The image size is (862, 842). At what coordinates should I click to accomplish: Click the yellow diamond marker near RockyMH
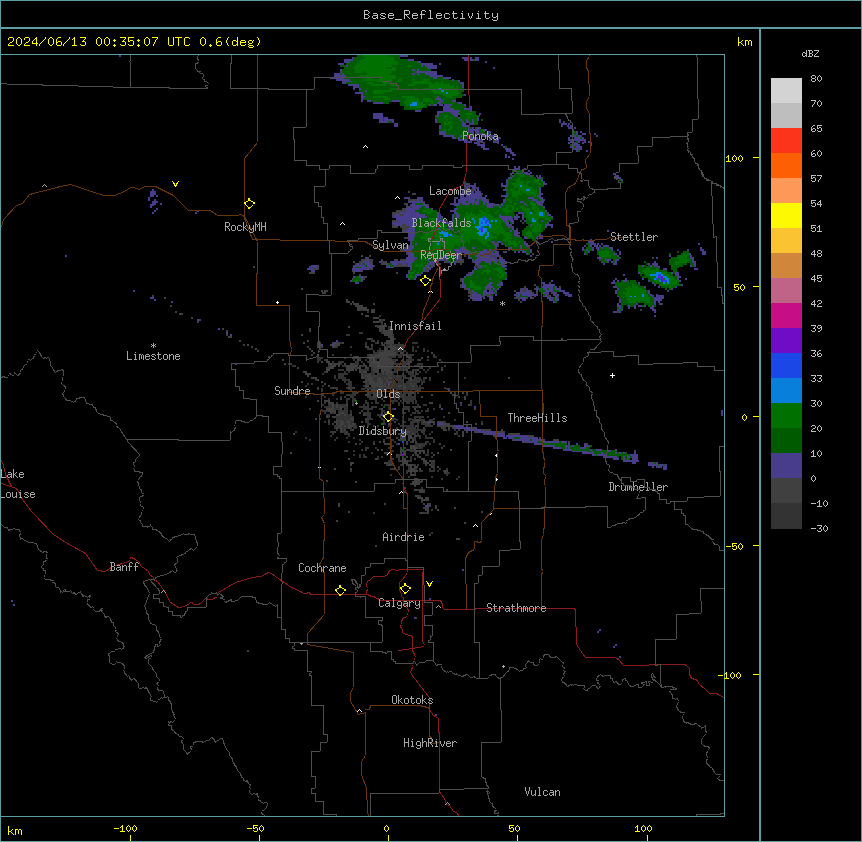(x=250, y=204)
